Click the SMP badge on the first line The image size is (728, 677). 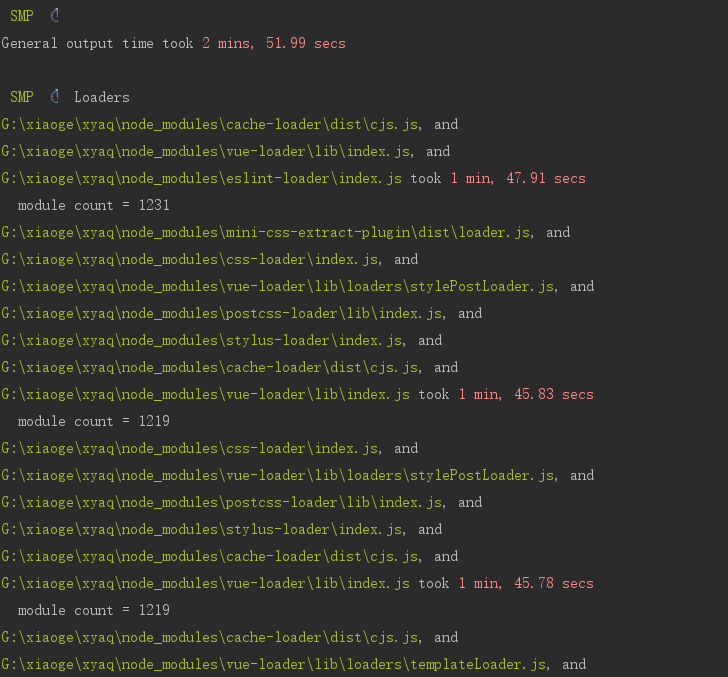21,16
